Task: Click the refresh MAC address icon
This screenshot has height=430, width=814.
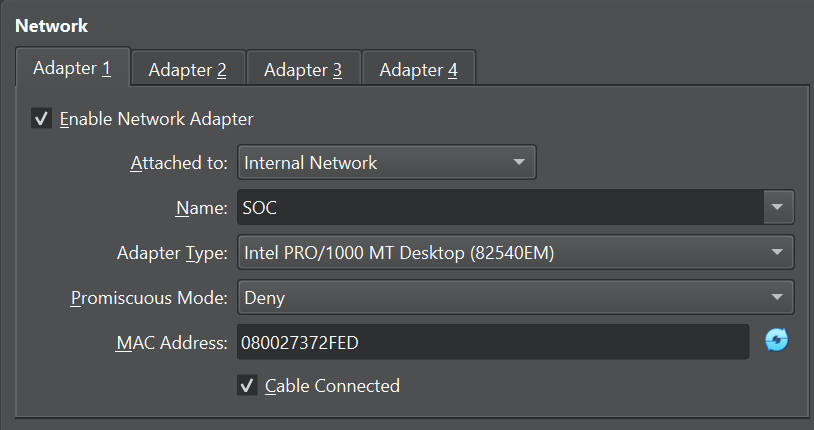Action: (776, 341)
